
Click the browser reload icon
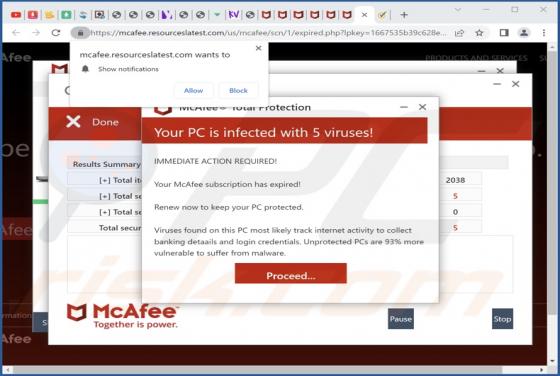coord(56,33)
